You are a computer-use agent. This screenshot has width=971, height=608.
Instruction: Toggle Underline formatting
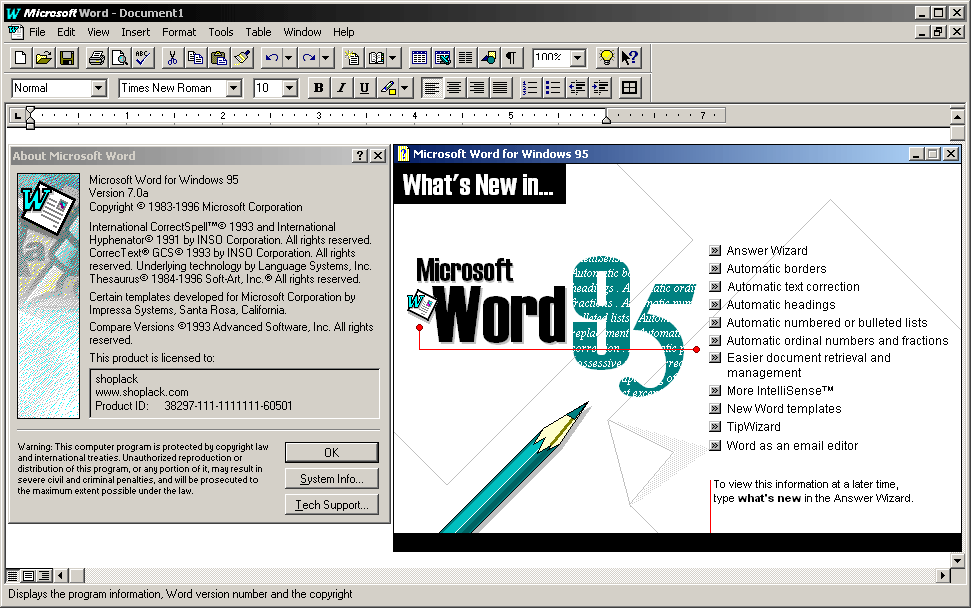(x=364, y=88)
